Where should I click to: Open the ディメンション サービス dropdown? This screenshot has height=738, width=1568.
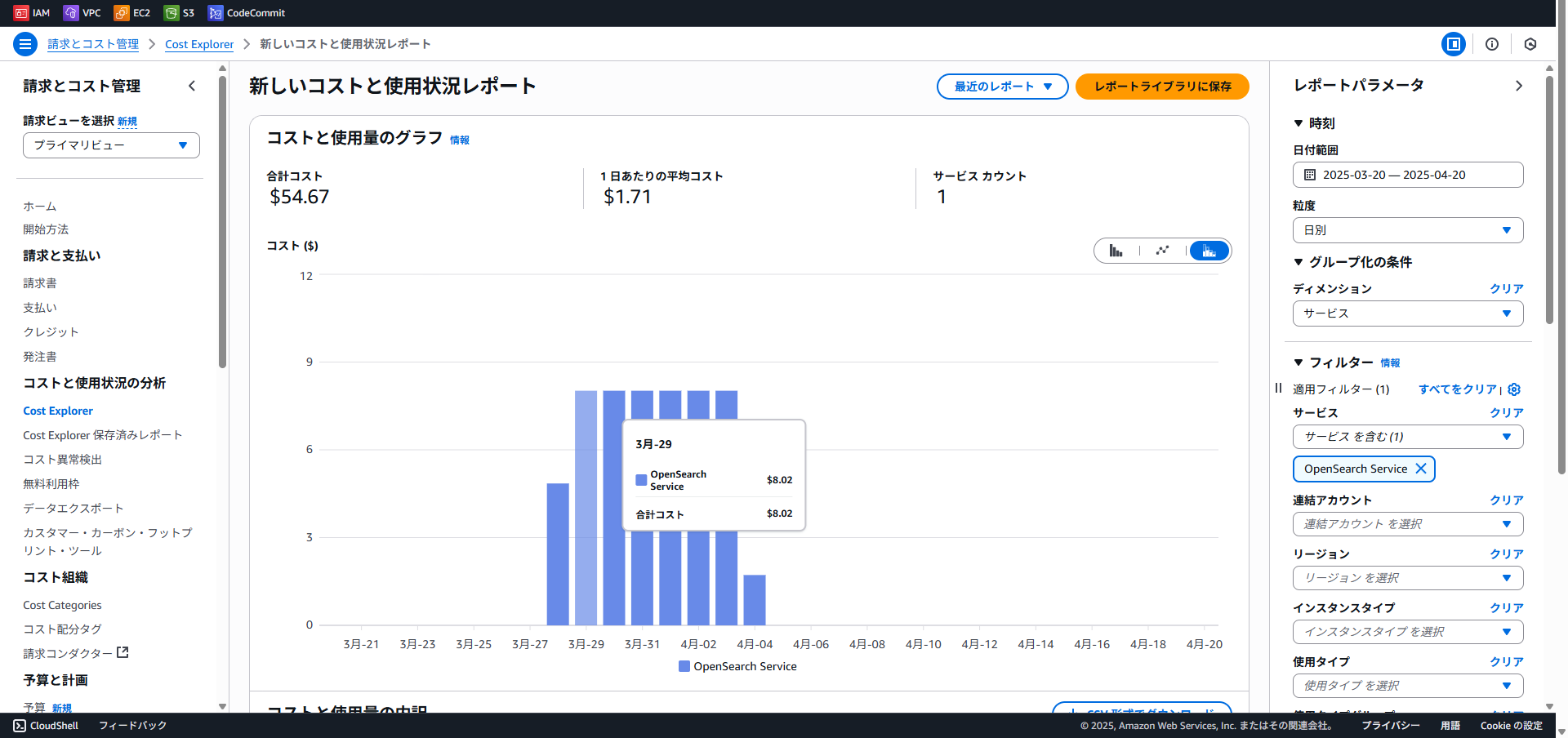pyautogui.click(x=1408, y=313)
